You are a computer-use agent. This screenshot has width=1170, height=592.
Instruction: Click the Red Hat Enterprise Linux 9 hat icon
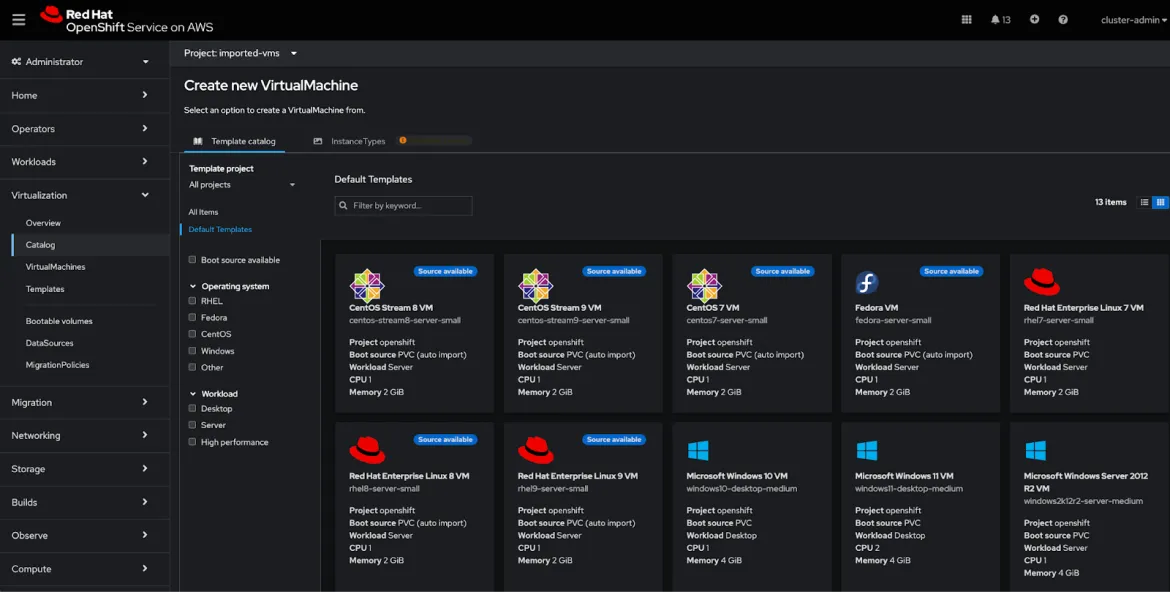536,450
